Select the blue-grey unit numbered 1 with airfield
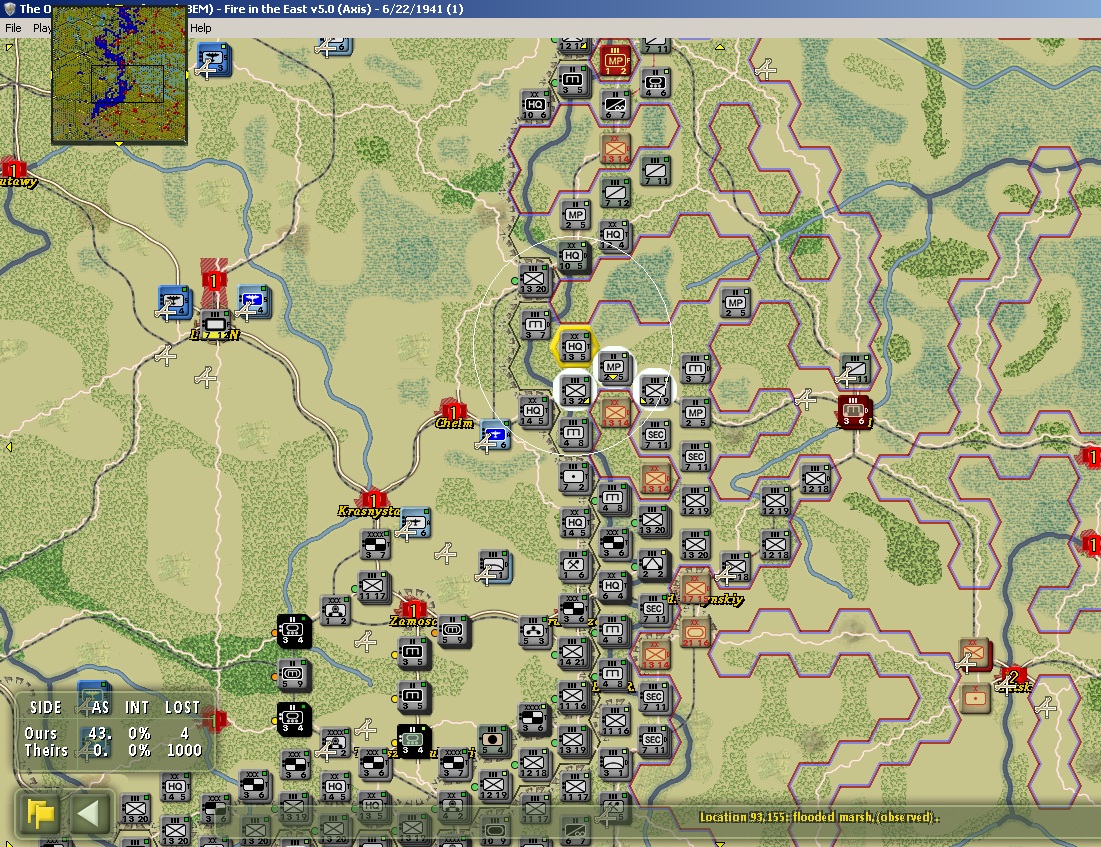 point(494,566)
